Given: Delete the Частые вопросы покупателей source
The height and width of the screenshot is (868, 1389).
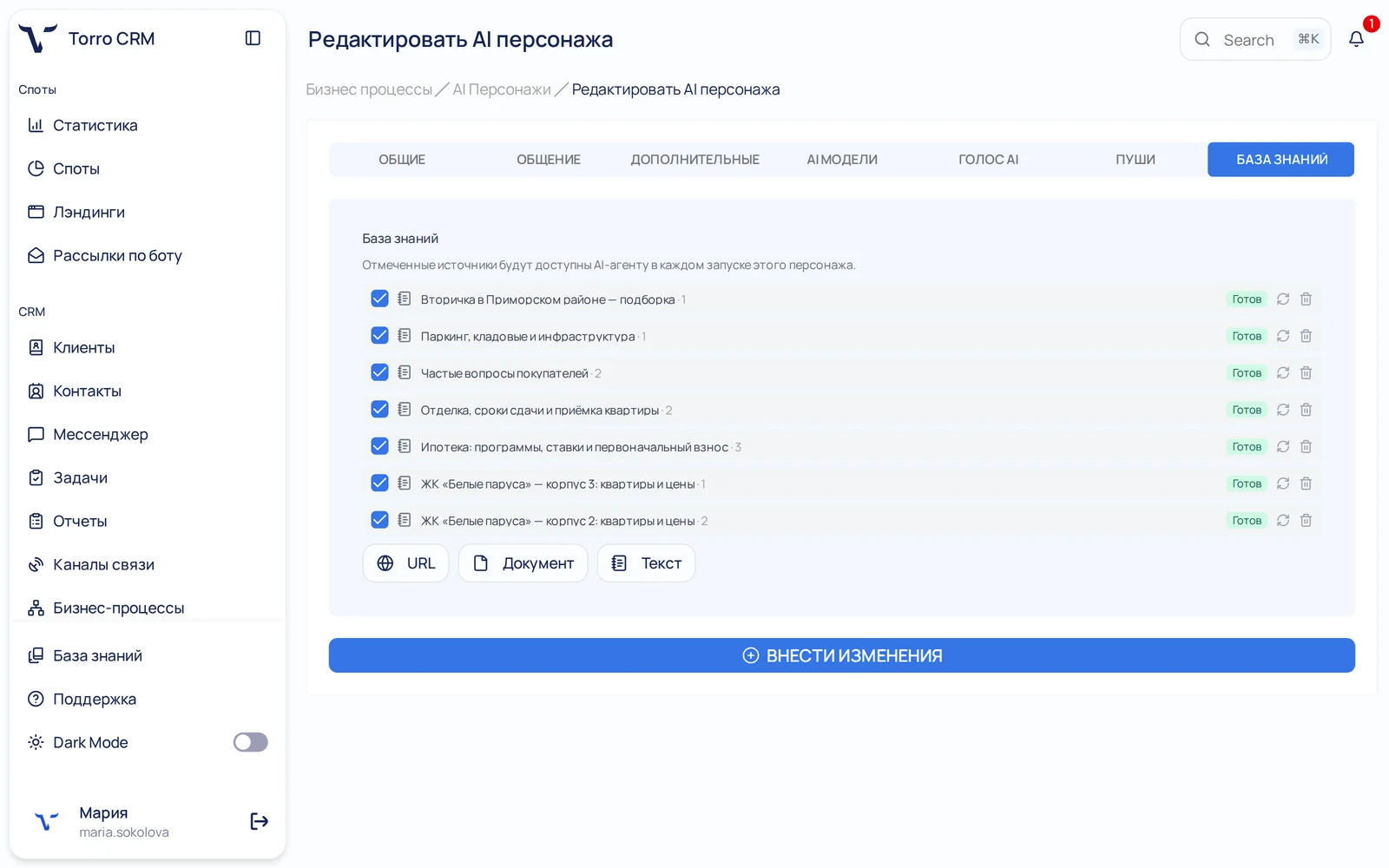Looking at the screenshot, I should click(1306, 373).
